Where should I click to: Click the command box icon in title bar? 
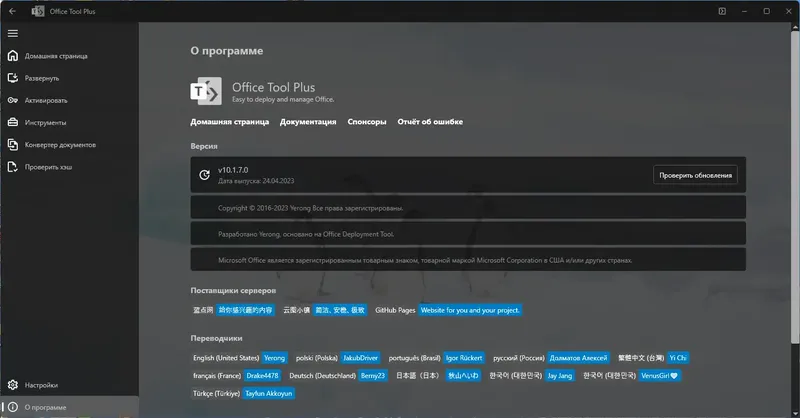(722, 11)
